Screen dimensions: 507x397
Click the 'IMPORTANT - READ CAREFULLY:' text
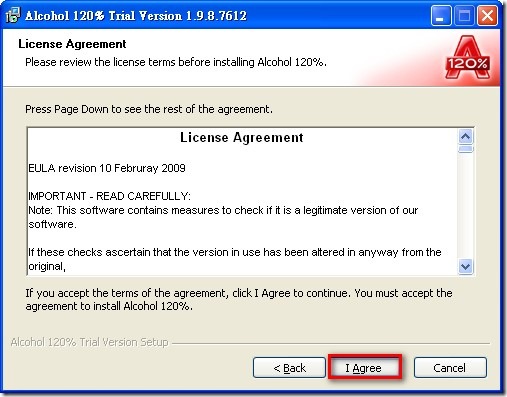click(109, 196)
